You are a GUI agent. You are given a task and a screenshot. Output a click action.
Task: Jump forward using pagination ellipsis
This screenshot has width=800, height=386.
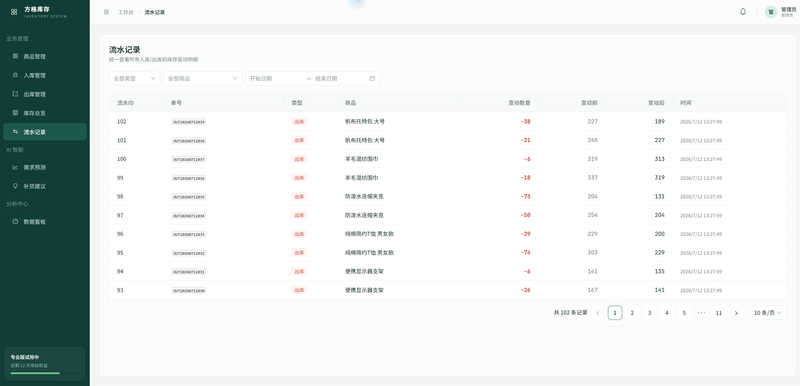pyautogui.click(x=701, y=313)
